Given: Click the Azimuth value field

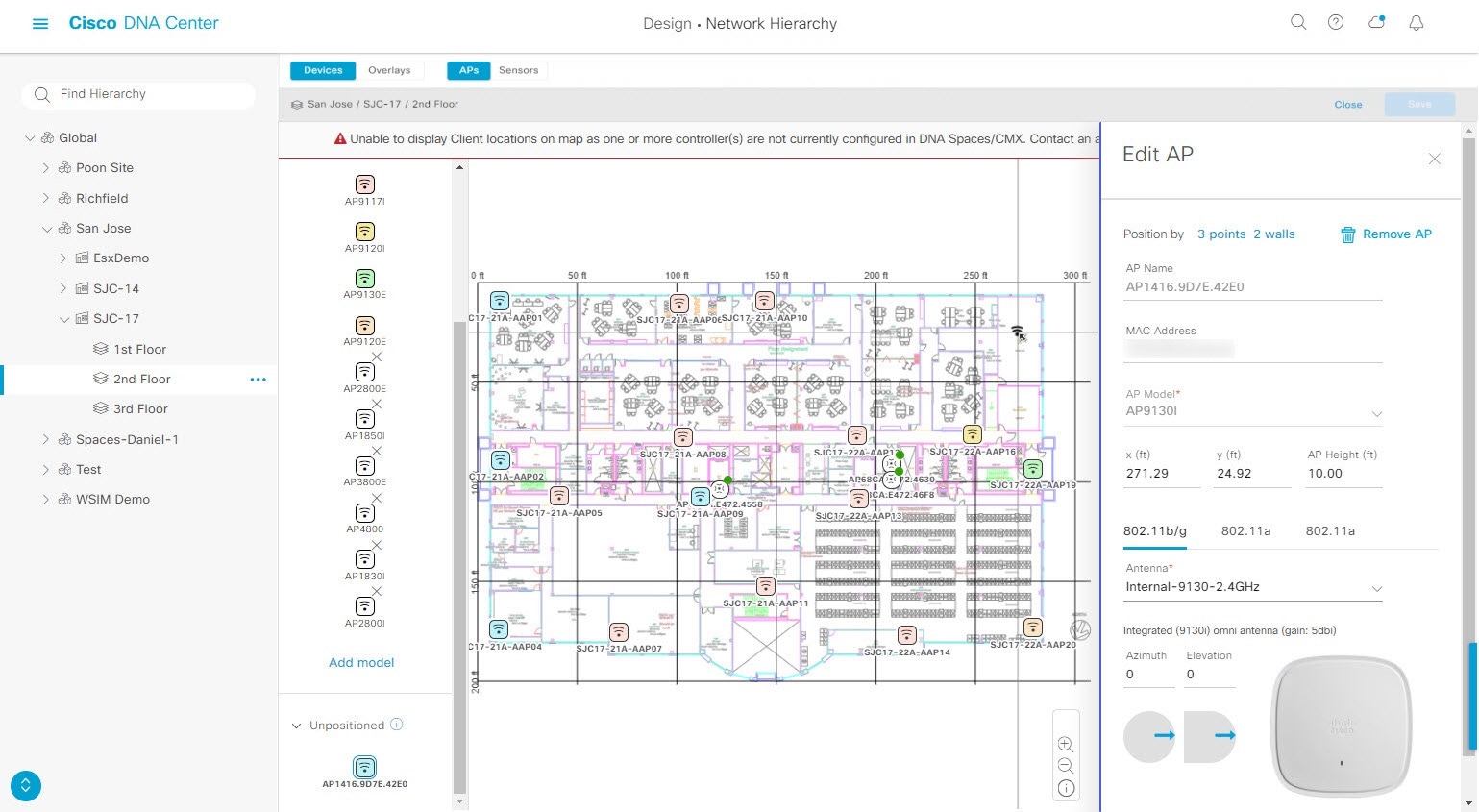Looking at the screenshot, I should pyautogui.click(x=1149, y=676).
